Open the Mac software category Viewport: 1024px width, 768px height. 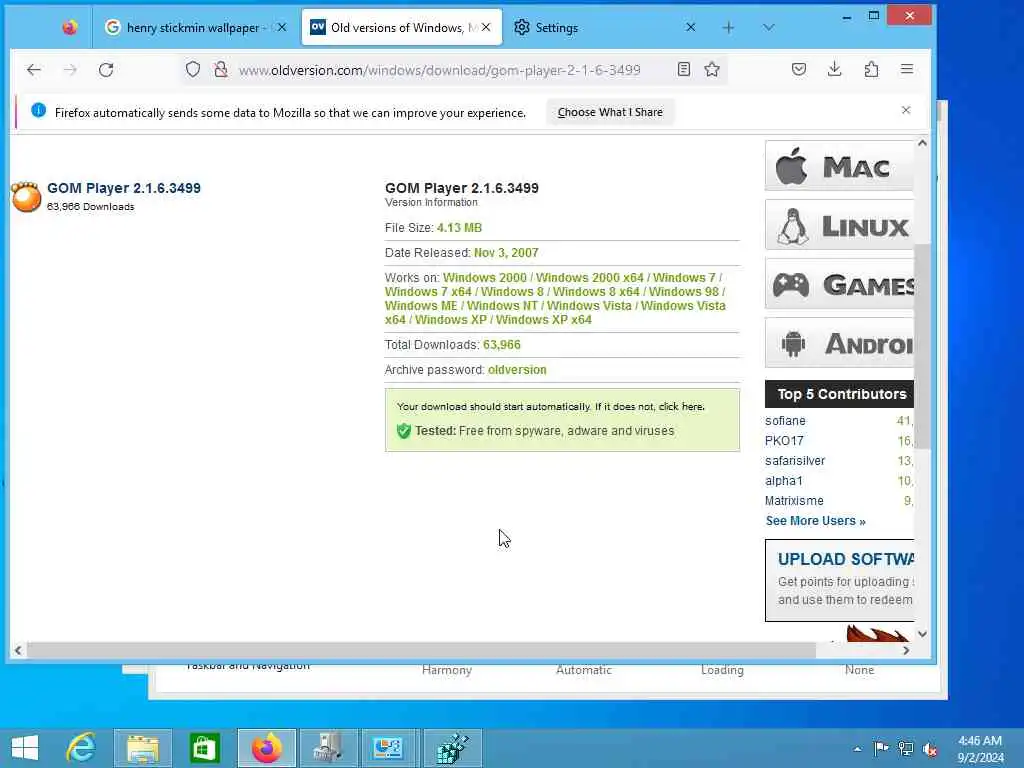839,166
